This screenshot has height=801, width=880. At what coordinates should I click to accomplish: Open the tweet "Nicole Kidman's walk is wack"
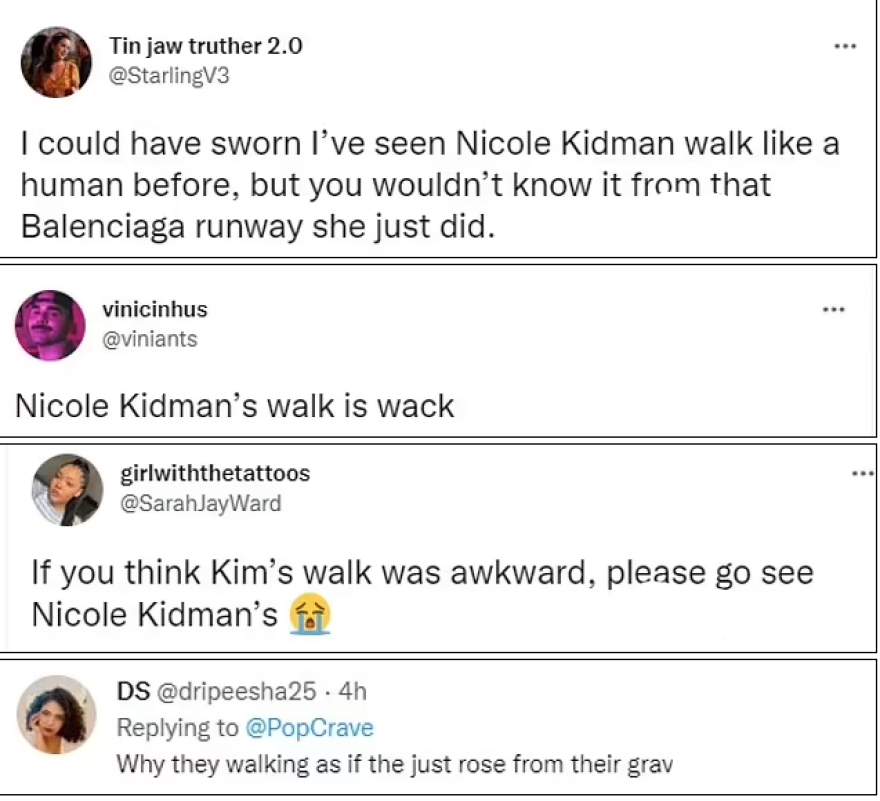[x=235, y=405]
